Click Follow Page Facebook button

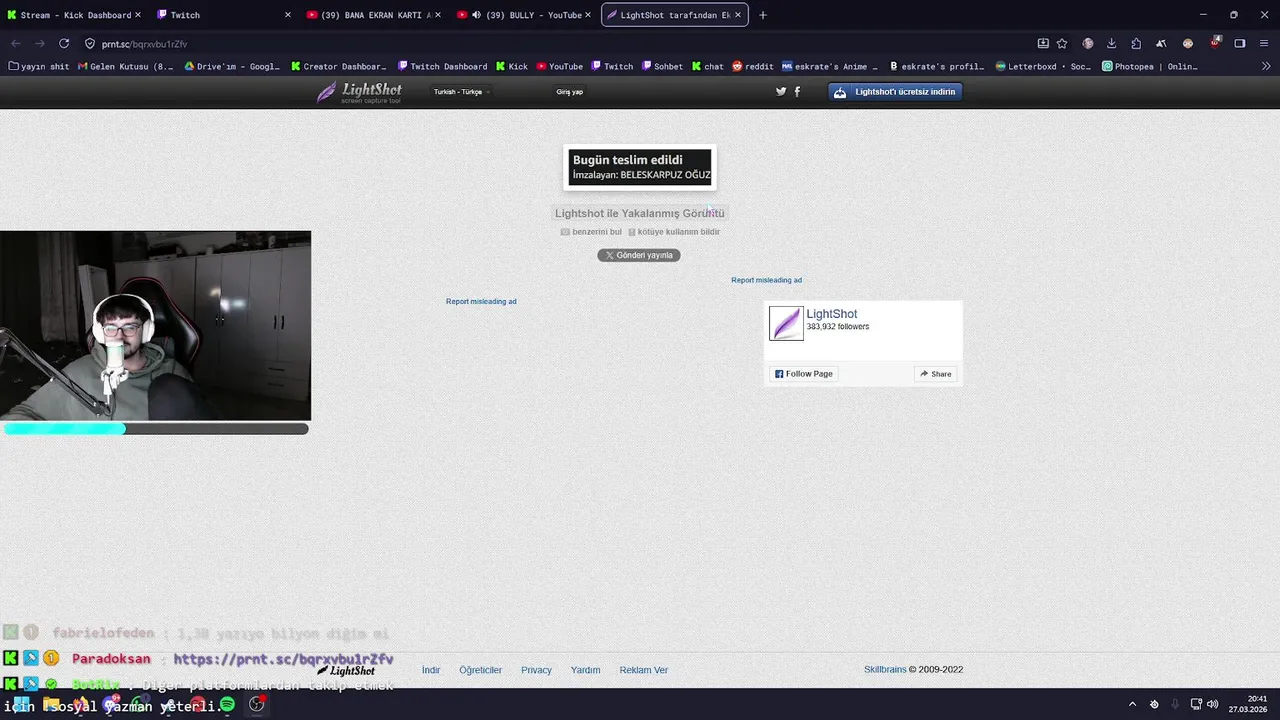pos(803,374)
